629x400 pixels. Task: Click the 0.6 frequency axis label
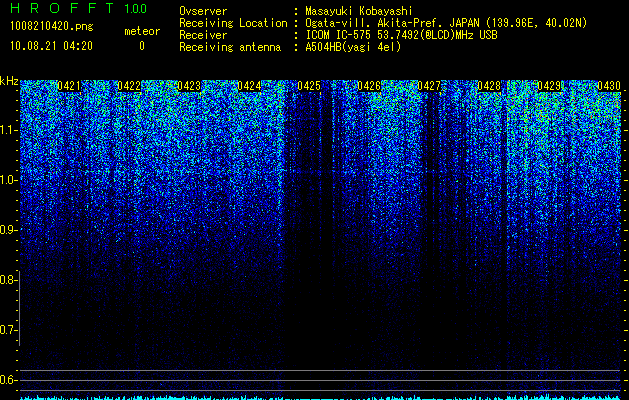tap(9, 380)
